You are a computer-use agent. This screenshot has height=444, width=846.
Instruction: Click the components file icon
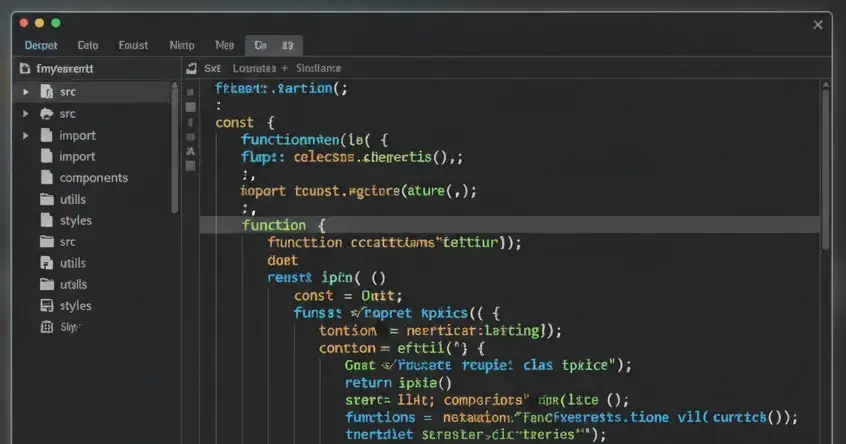pos(47,177)
